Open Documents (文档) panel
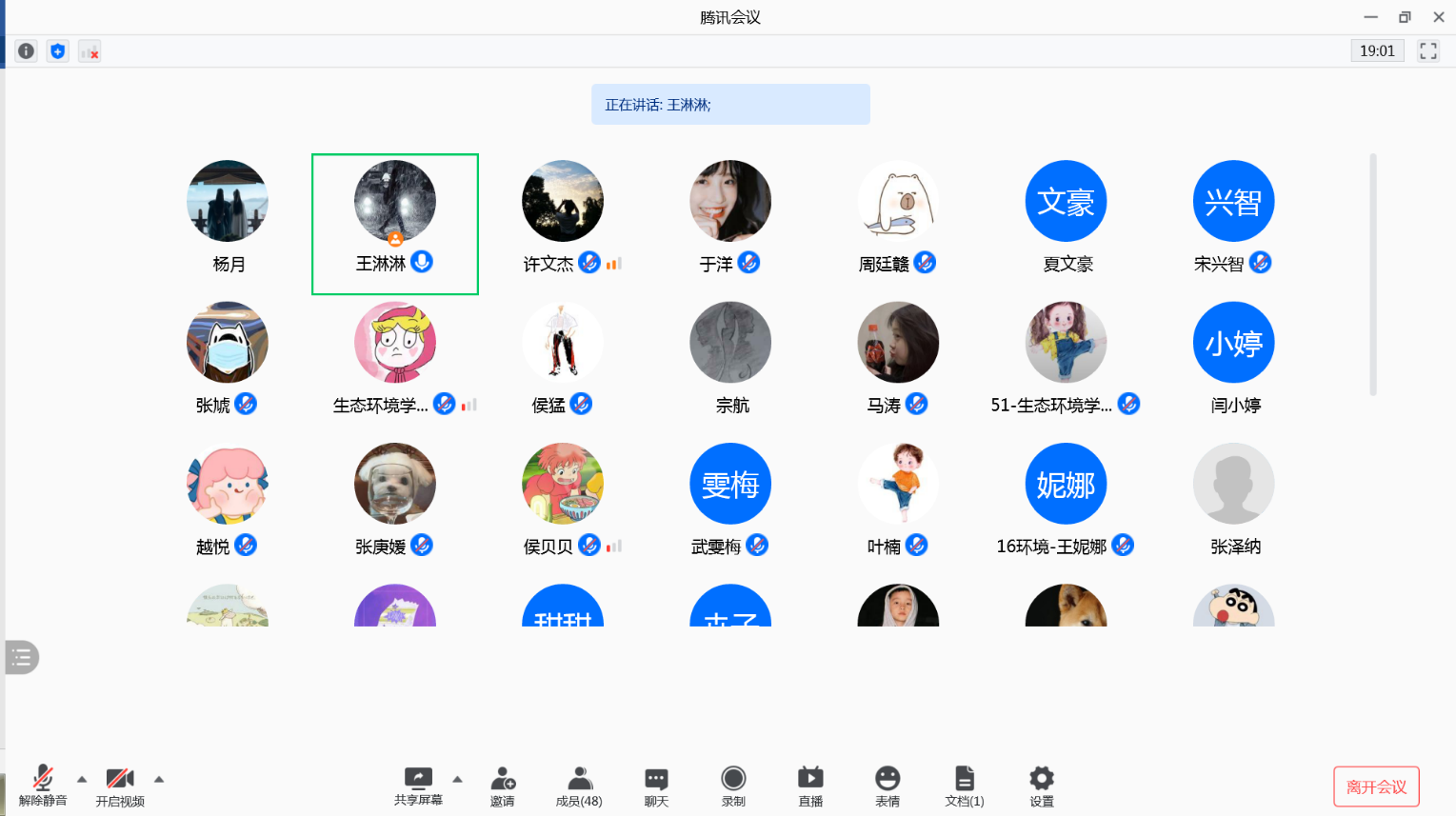The image size is (1456, 816). pyautogui.click(x=964, y=786)
